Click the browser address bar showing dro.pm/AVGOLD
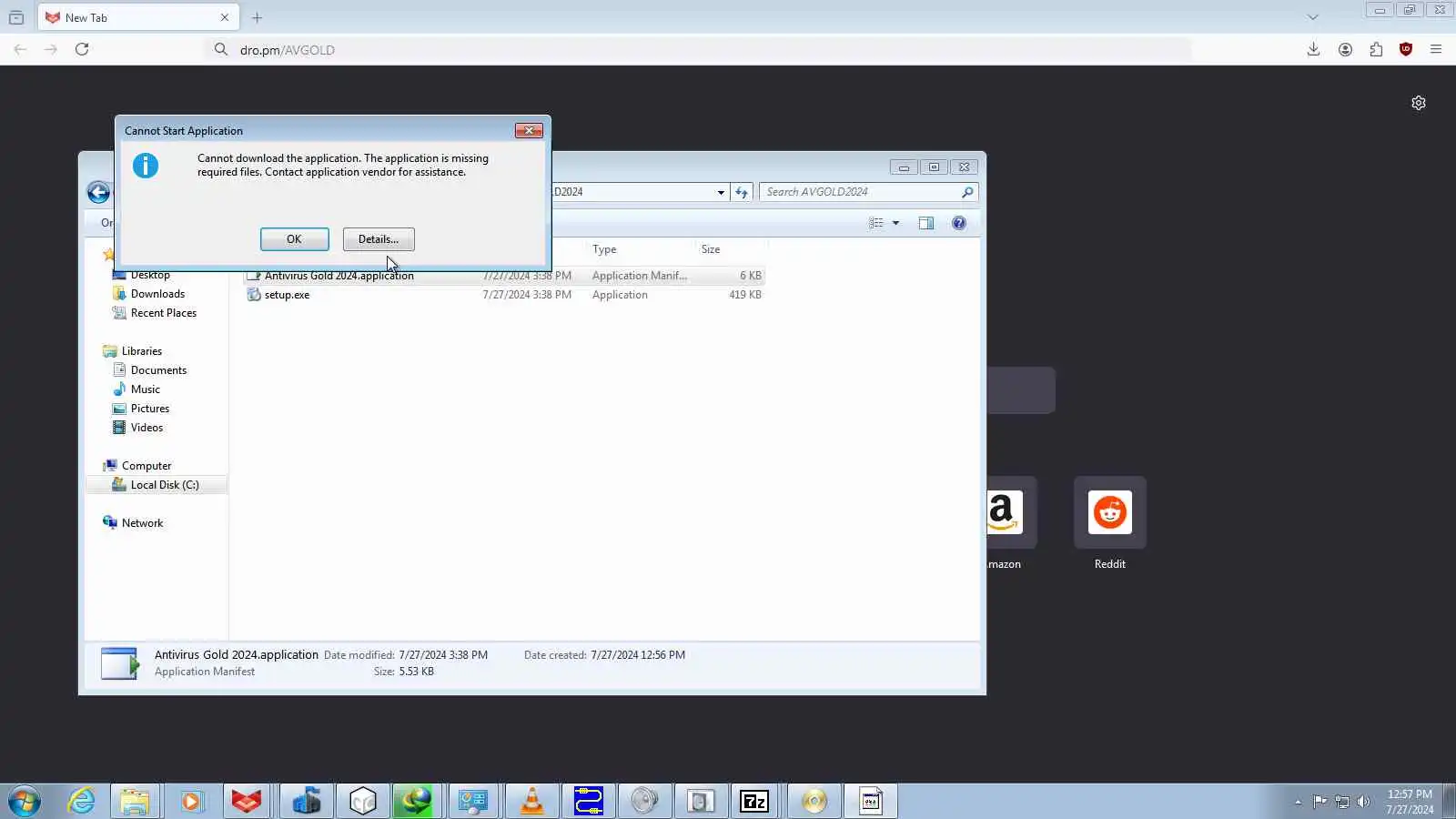 (x=699, y=49)
